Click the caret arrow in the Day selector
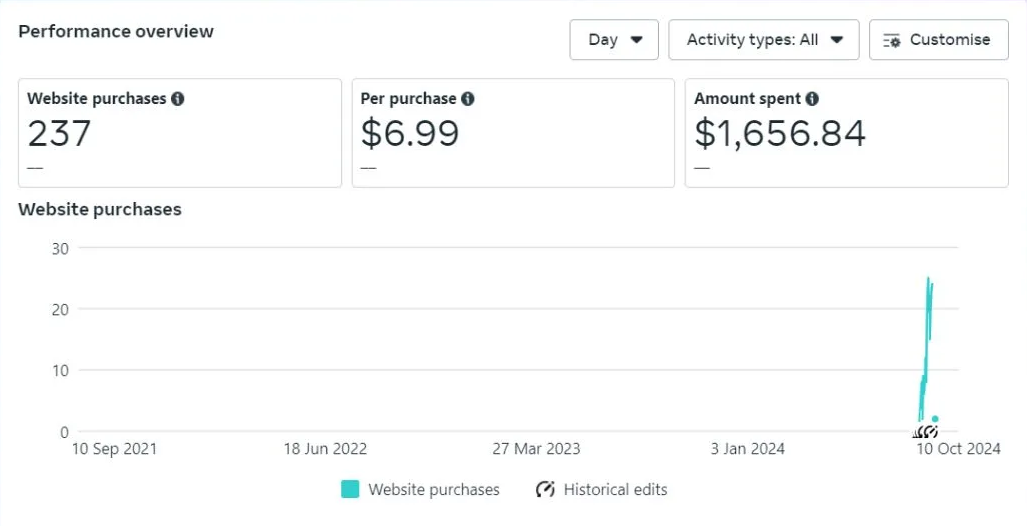 [x=637, y=40]
